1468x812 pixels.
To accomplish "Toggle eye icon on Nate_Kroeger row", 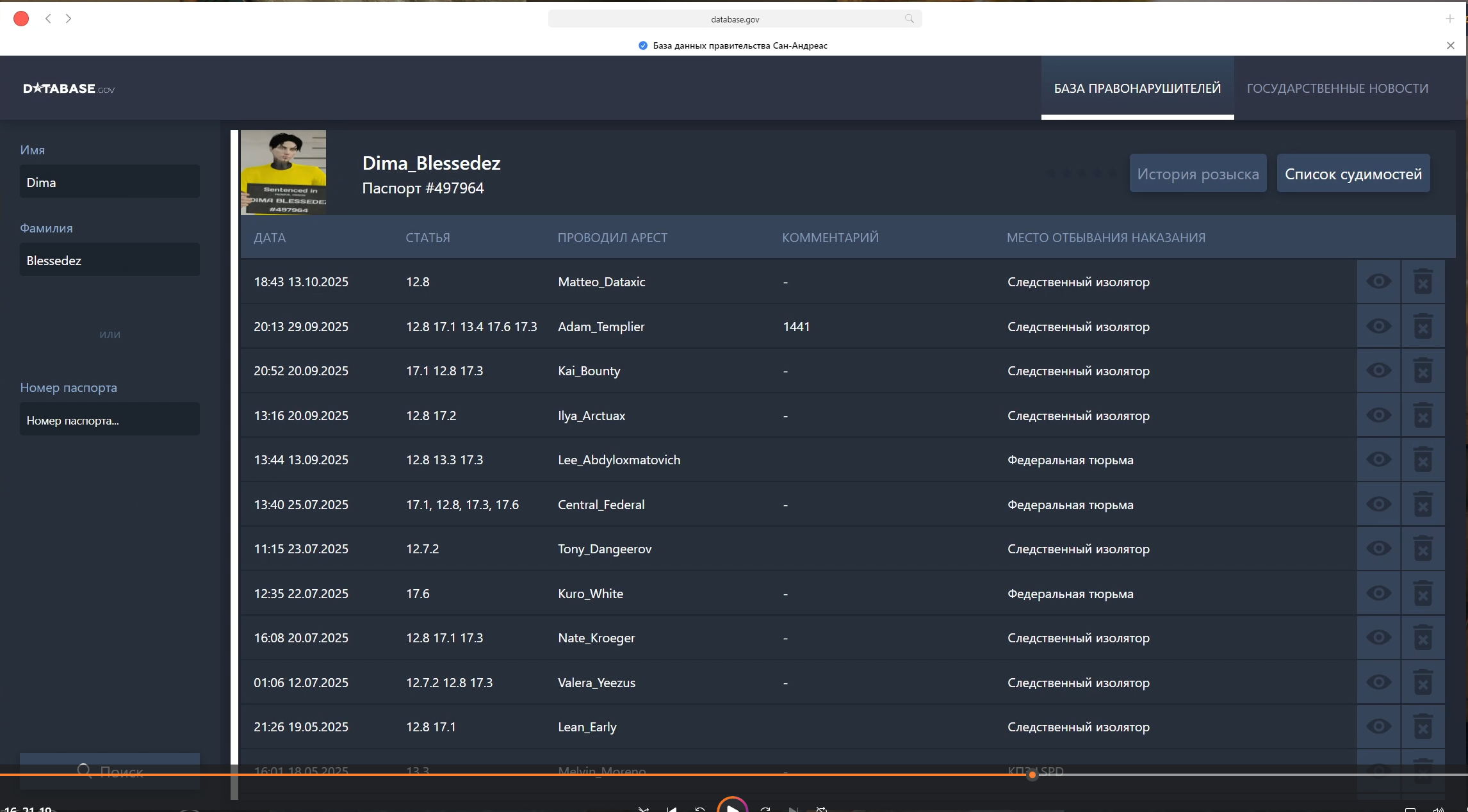I will pos(1378,638).
